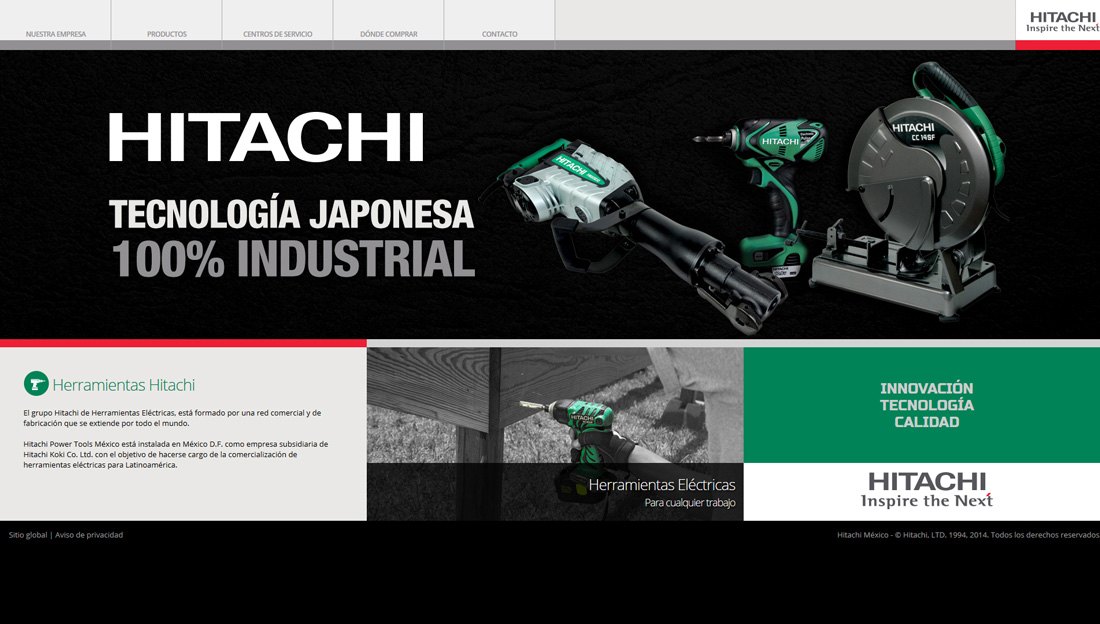Click the paragraph about Hitachi Power Tools México
The image size is (1100, 624).
(175, 454)
